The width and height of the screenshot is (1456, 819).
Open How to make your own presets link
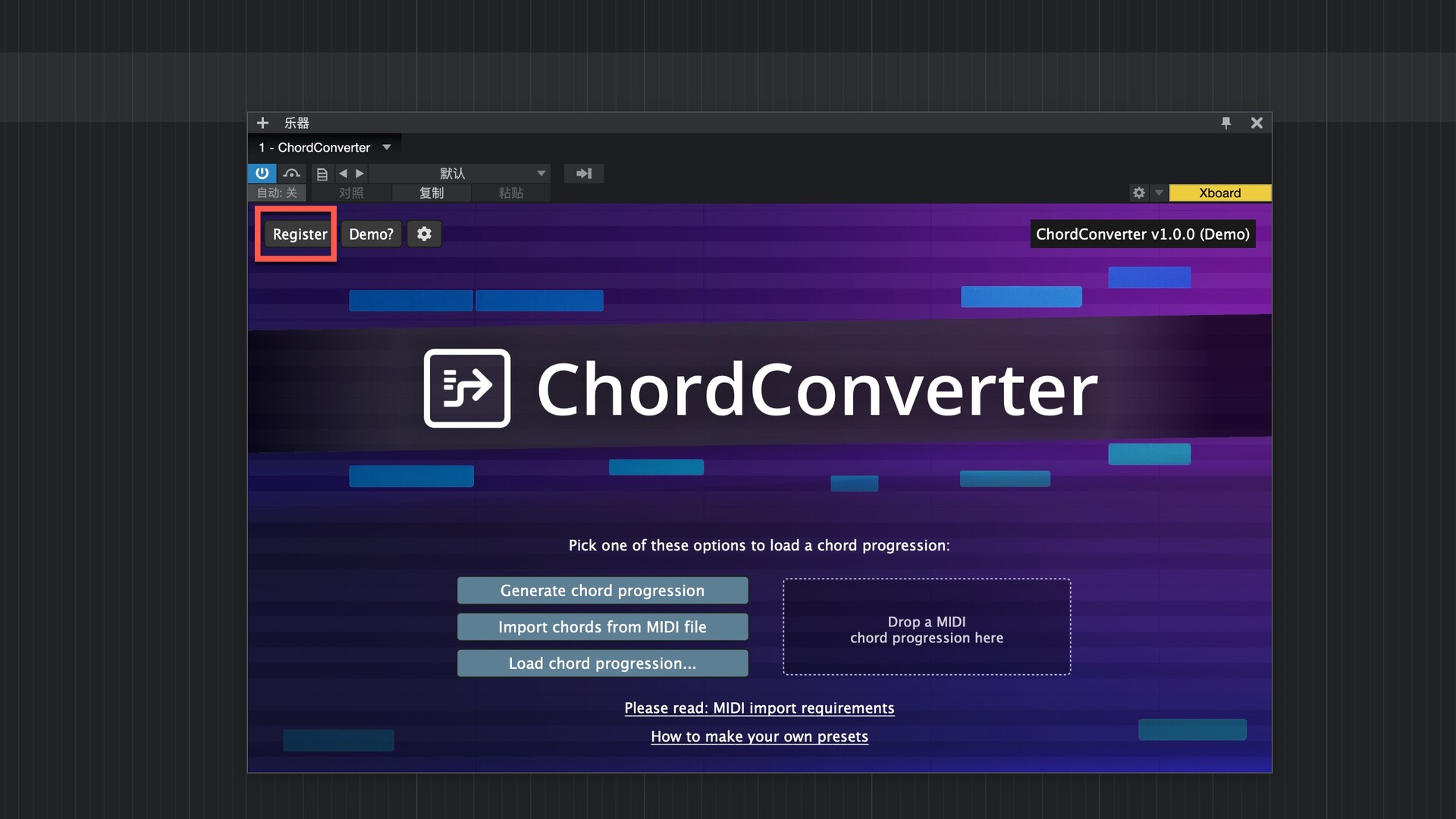pyautogui.click(x=759, y=737)
